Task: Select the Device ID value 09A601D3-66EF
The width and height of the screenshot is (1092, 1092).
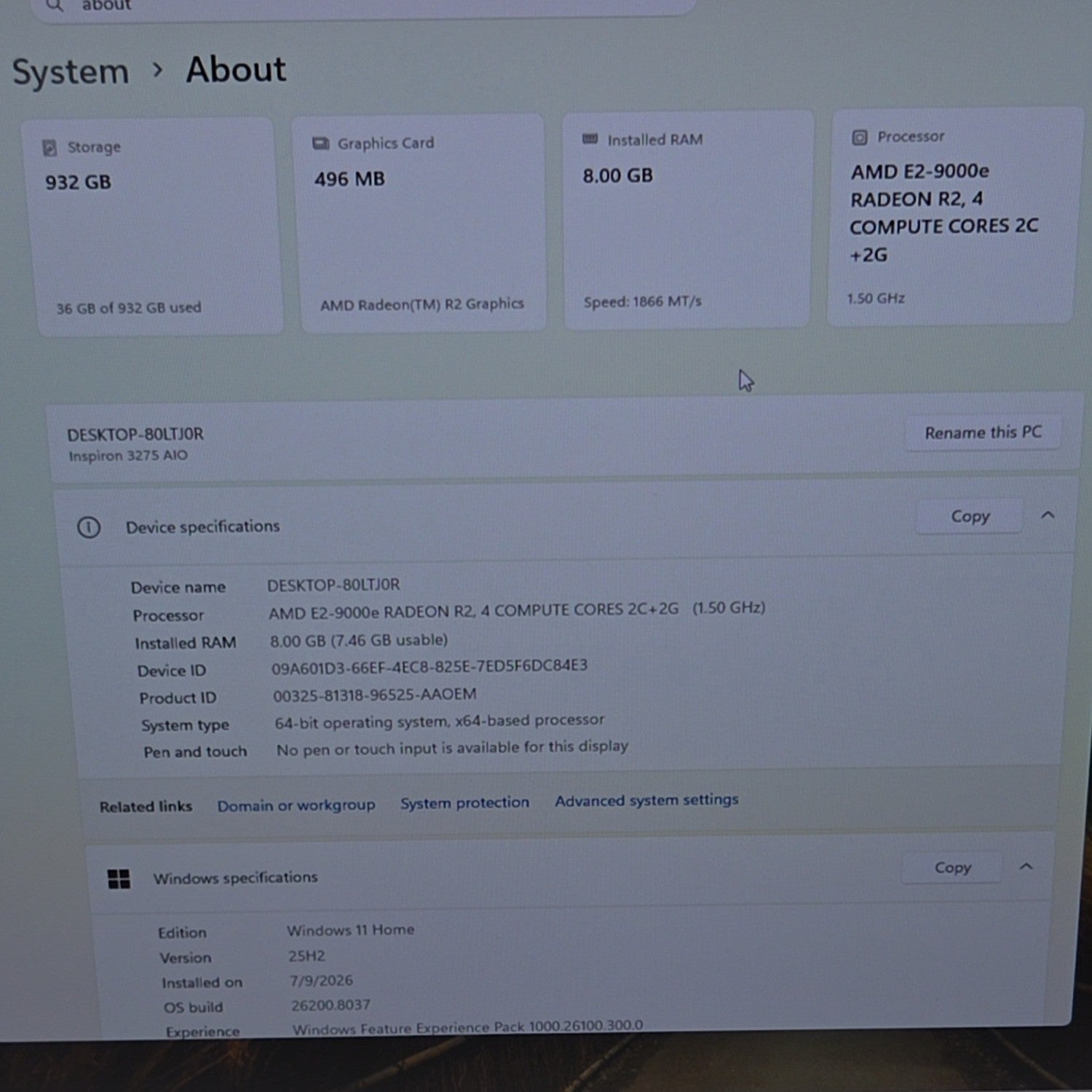Action: 430,666
